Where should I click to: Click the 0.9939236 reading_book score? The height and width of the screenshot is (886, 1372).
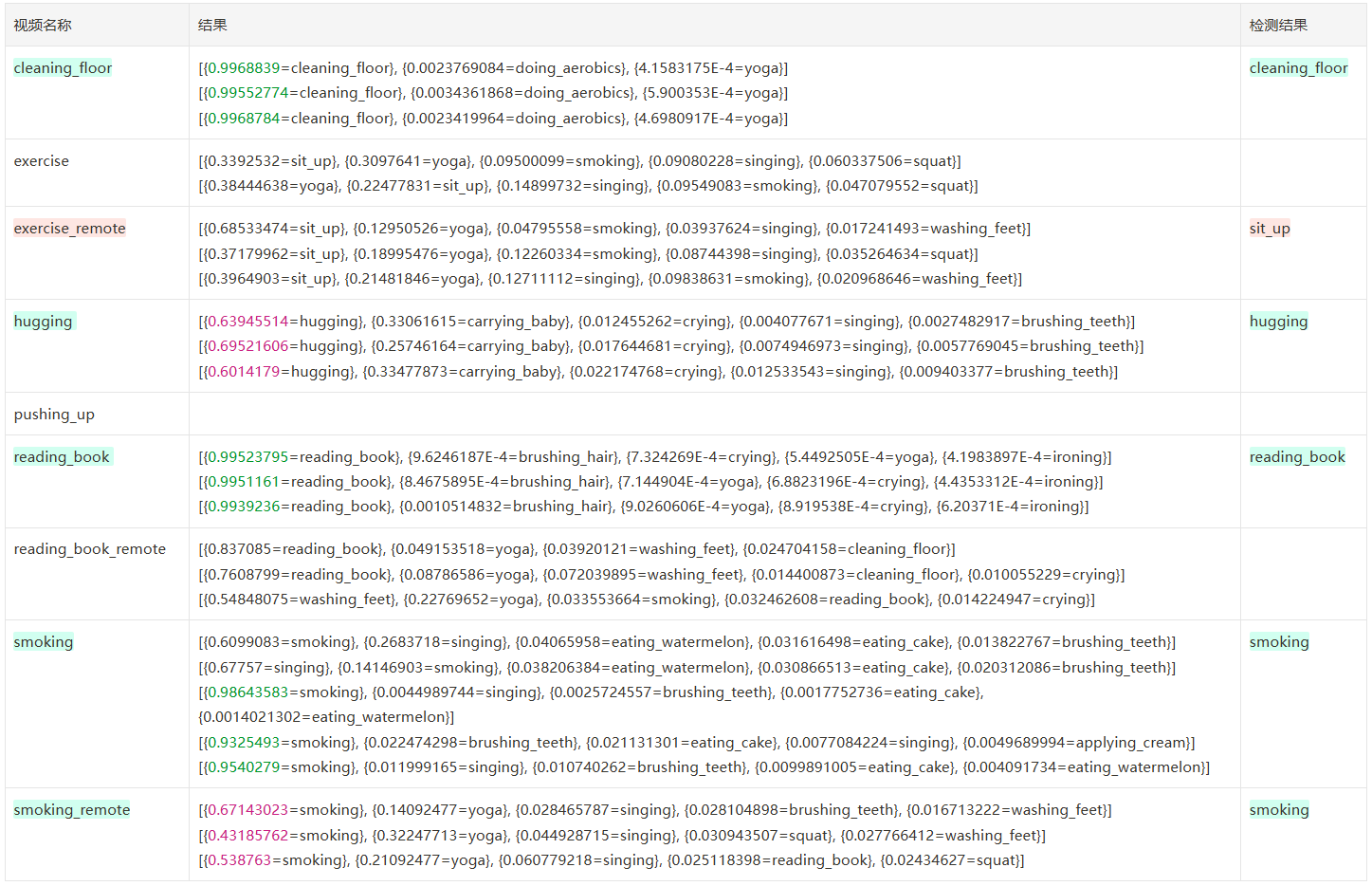point(244,507)
